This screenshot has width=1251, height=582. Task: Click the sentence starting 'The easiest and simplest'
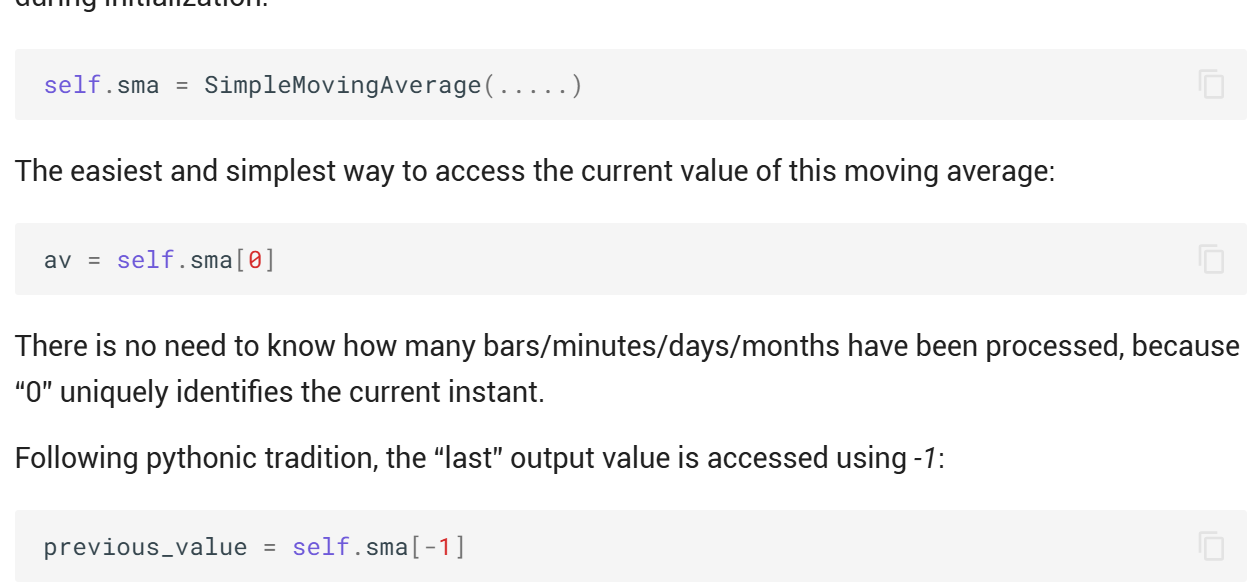click(535, 171)
